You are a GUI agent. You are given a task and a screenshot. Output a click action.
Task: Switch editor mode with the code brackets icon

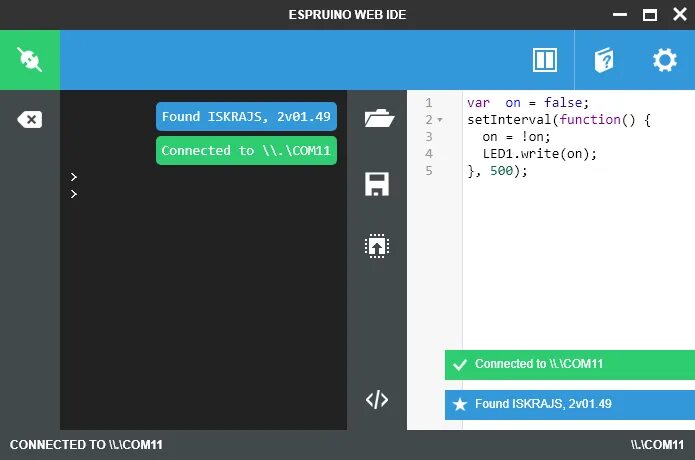click(377, 399)
